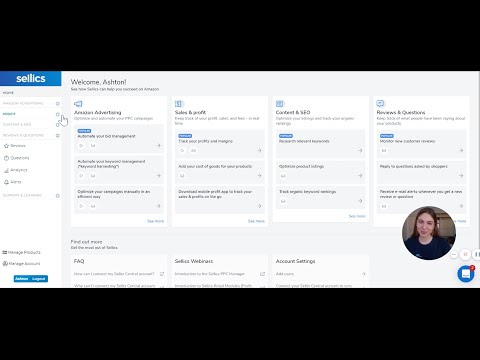Open arrow for Monitor new customer reviews
This screenshot has width=480, height=360.
tap(461, 151)
